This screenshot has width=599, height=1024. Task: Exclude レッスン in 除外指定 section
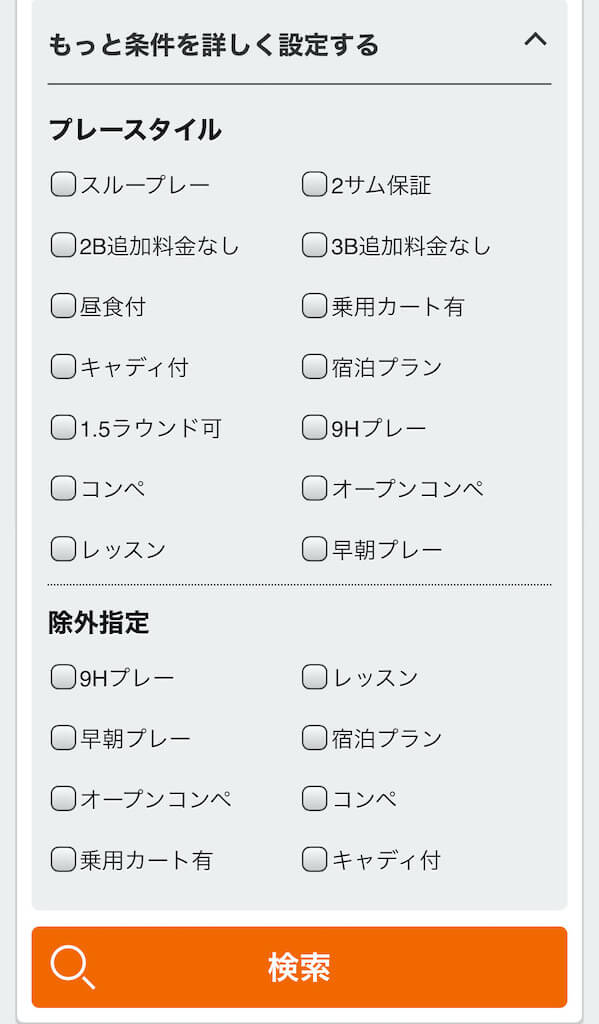pos(314,677)
